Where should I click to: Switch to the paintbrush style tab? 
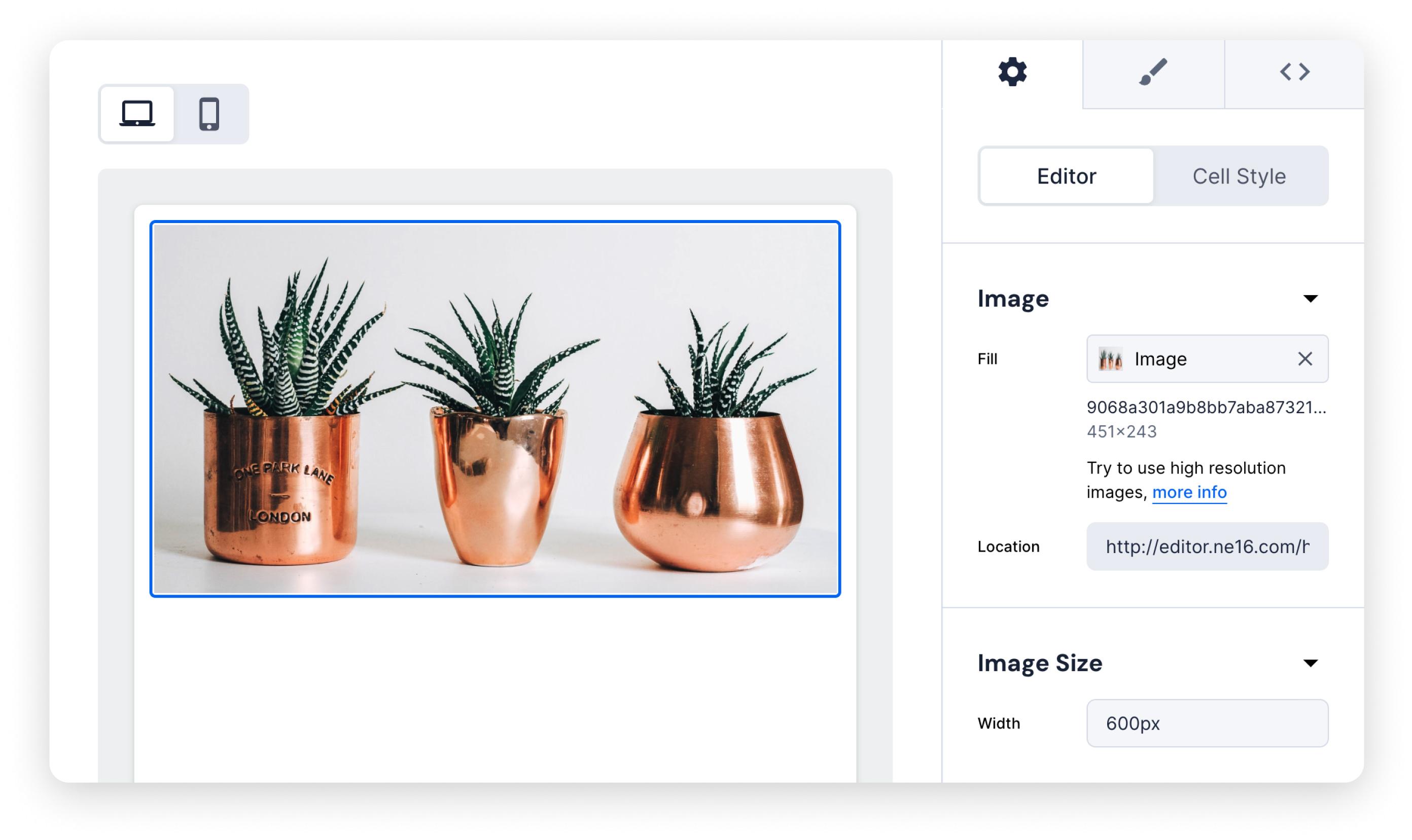point(1153,72)
